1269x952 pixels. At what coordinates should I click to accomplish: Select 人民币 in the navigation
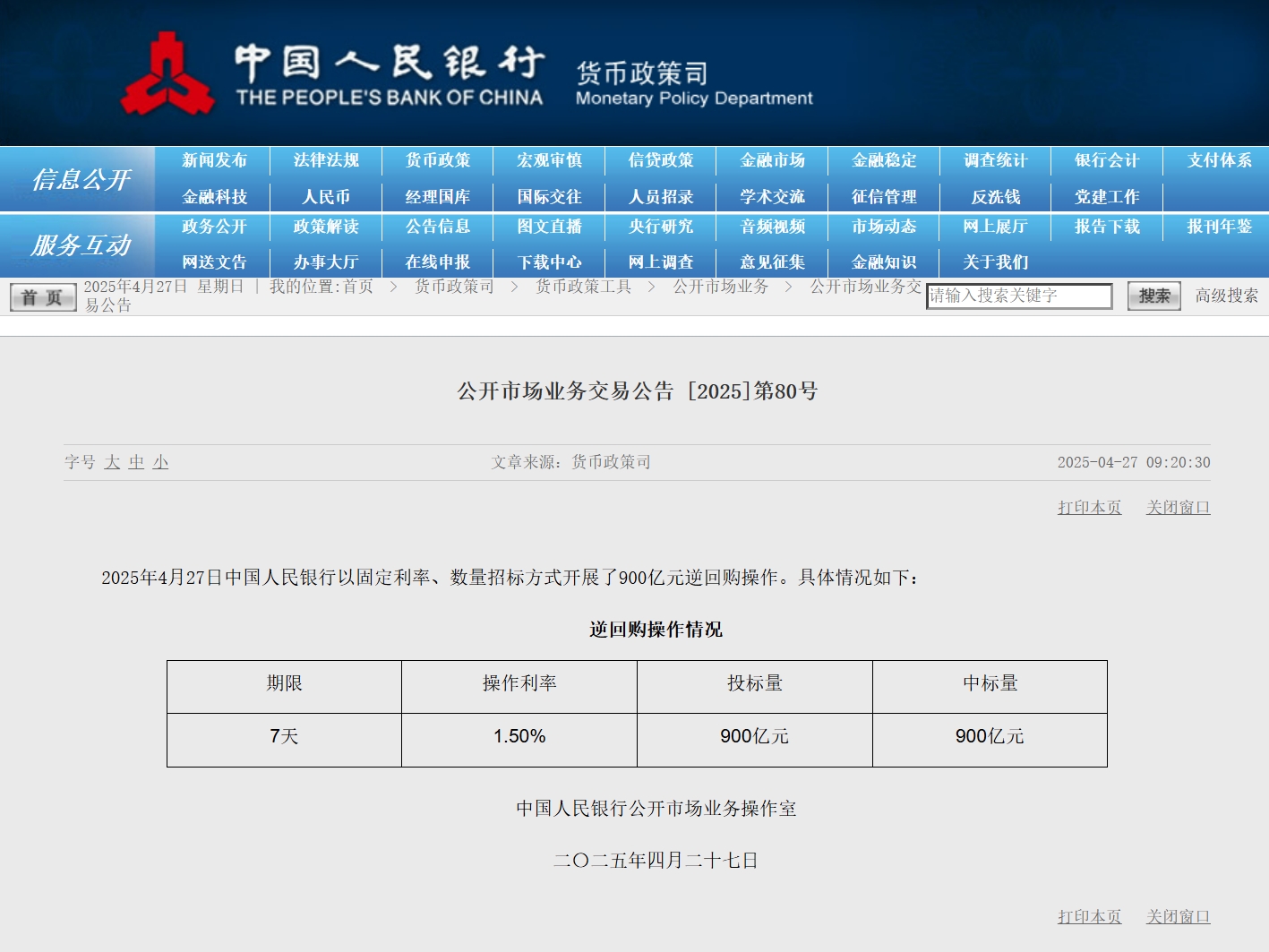326,197
